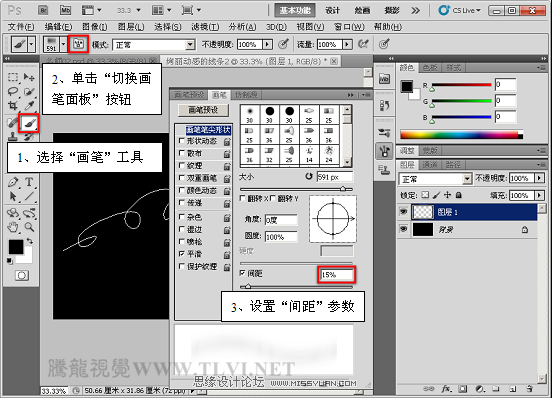Open 文件(F) menu
This screenshot has height=398, width=552.
click(x=21, y=27)
